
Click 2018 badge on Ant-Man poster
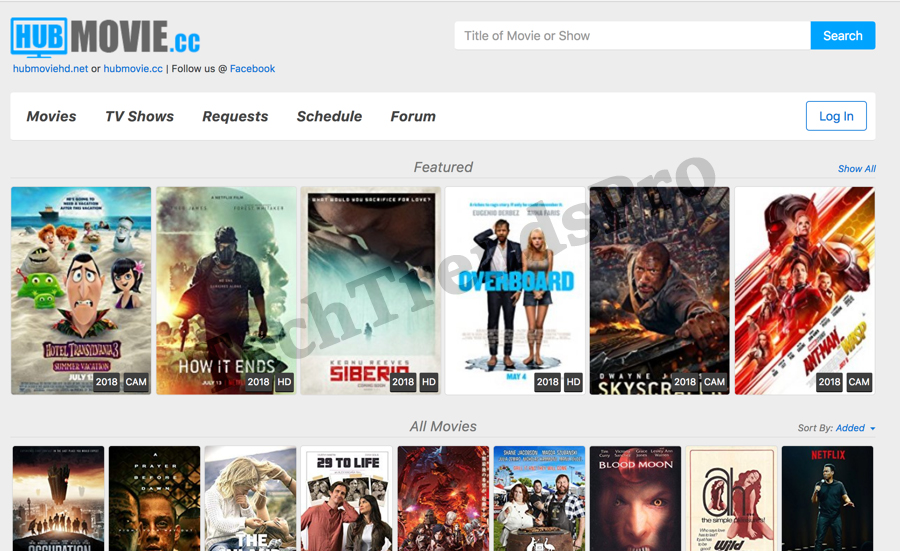tap(829, 382)
